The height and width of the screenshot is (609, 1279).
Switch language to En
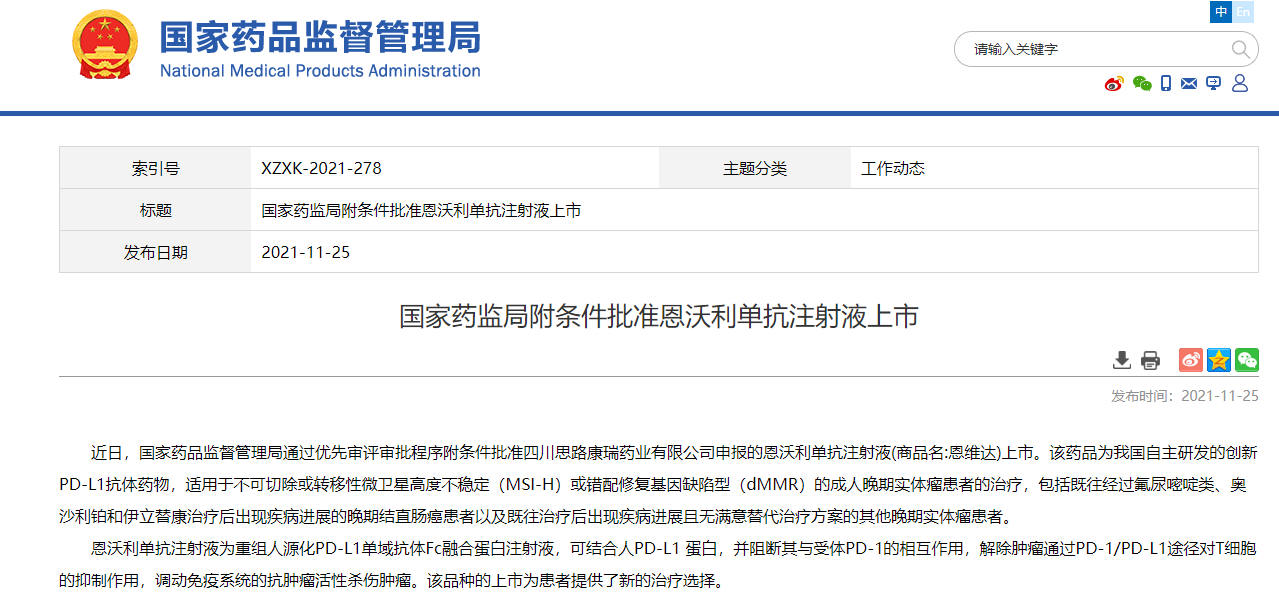pyautogui.click(x=1243, y=12)
